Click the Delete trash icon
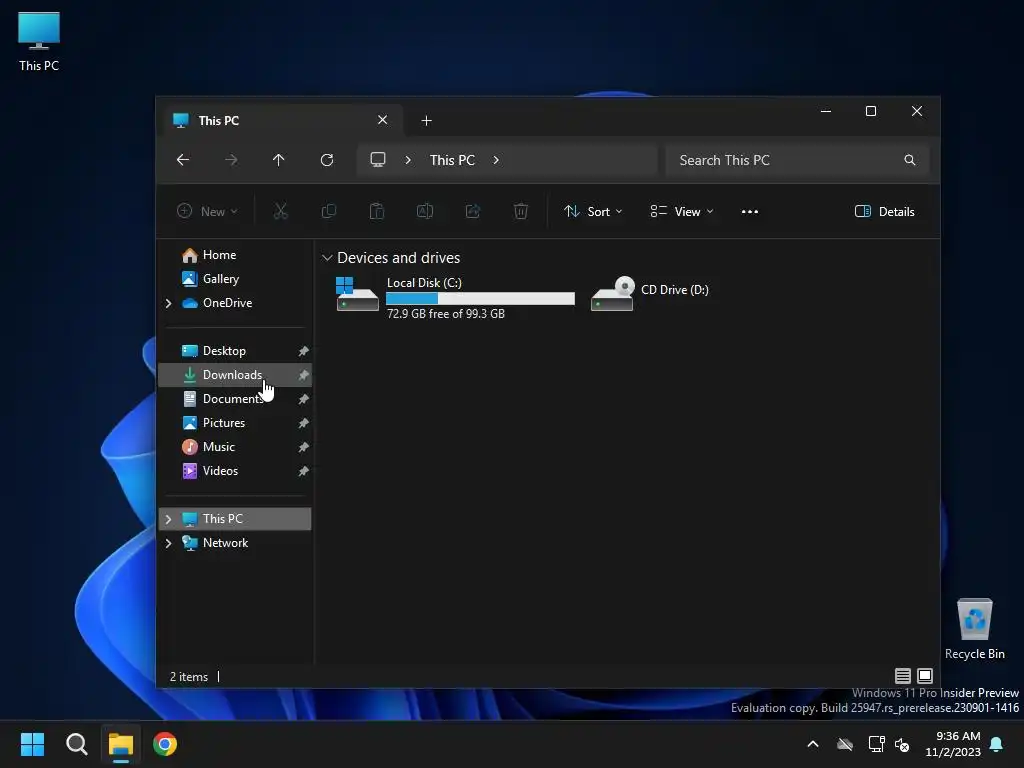The image size is (1024, 768). 520,211
